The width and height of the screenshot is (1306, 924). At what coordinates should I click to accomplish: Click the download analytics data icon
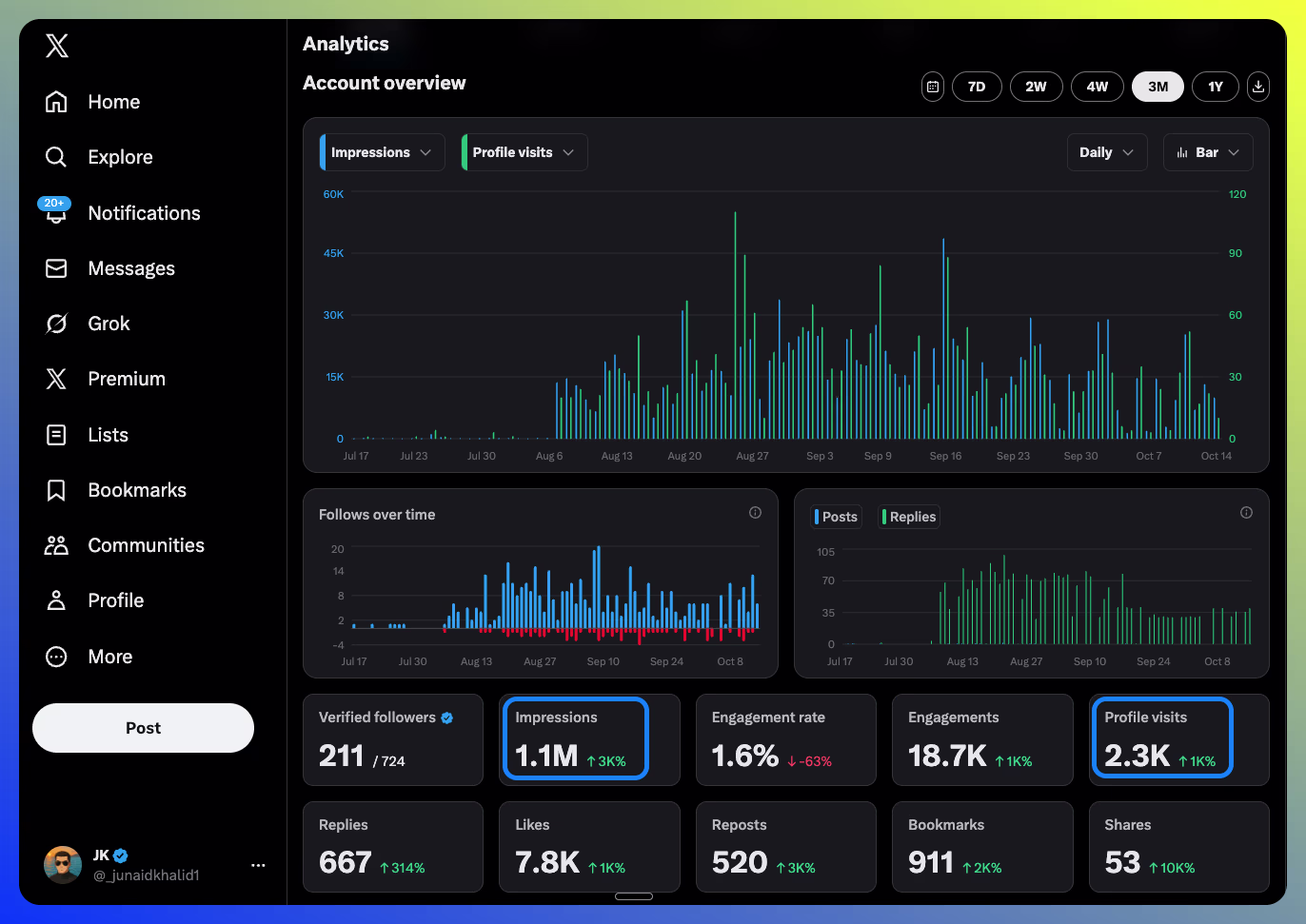[1258, 87]
